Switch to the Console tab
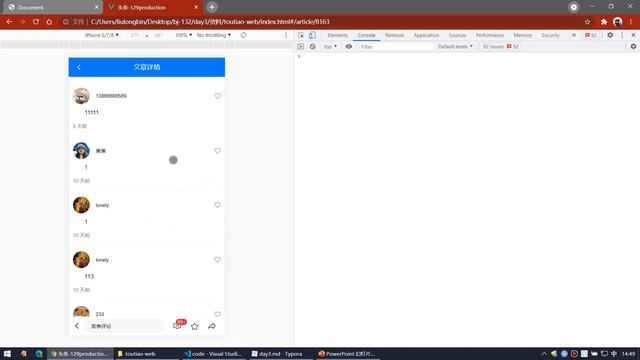This screenshot has width=640, height=360. 366,35
